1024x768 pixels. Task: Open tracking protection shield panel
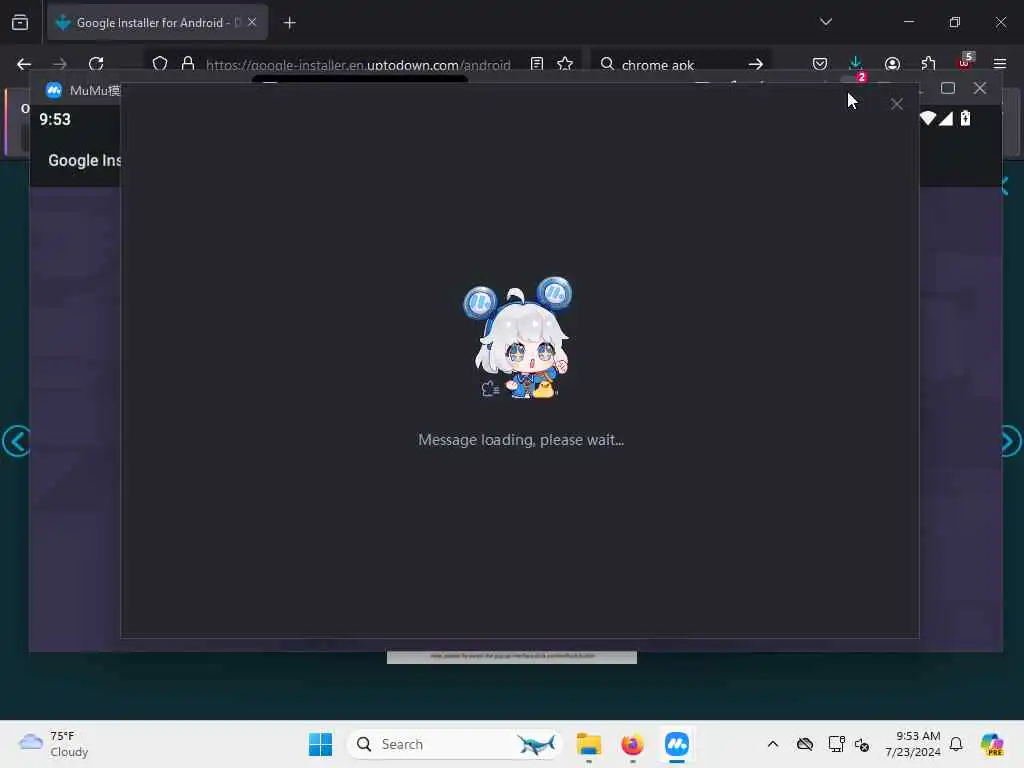point(160,64)
